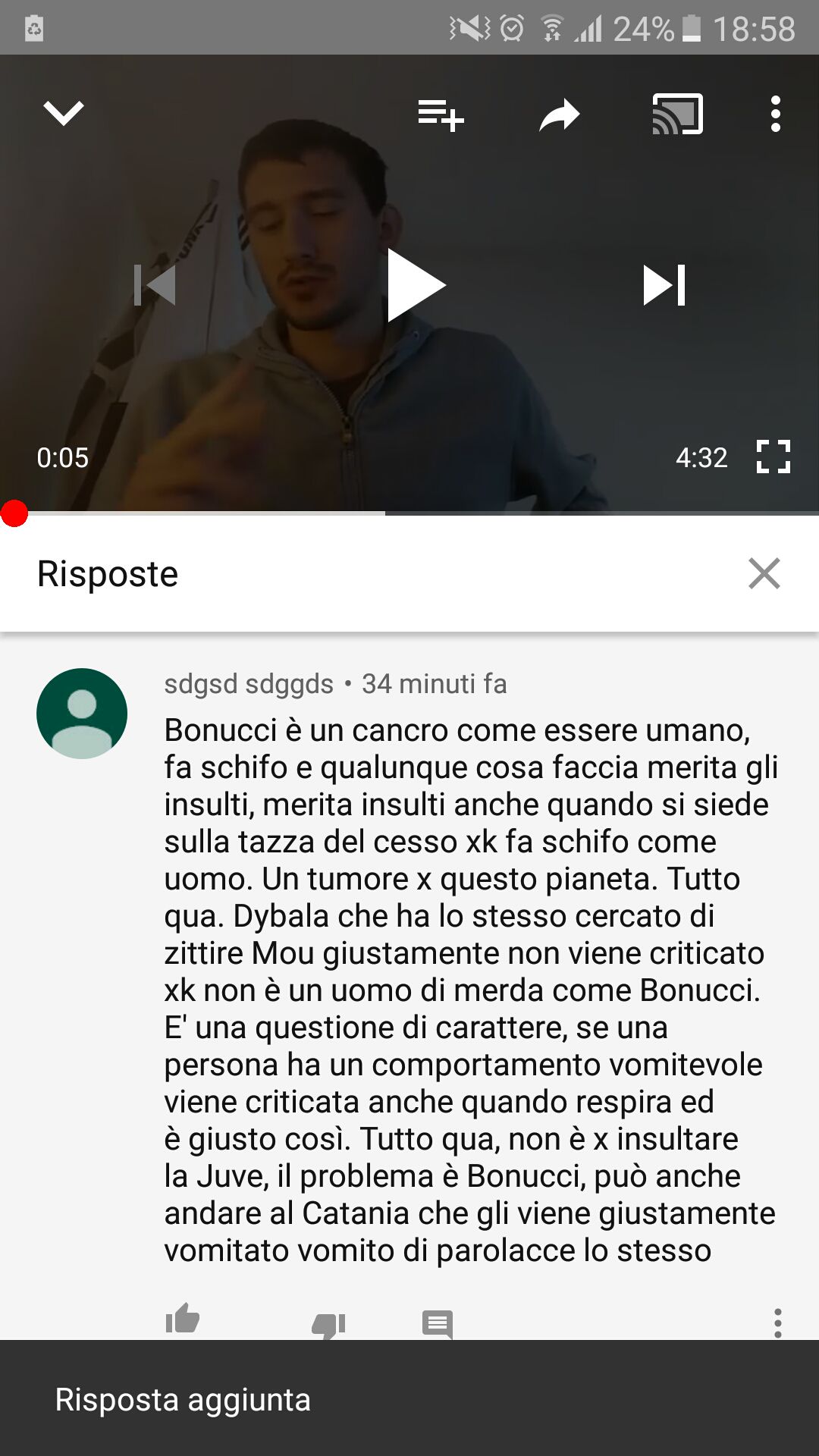Add video to playlist icon
819x1456 pixels.
coord(441,115)
